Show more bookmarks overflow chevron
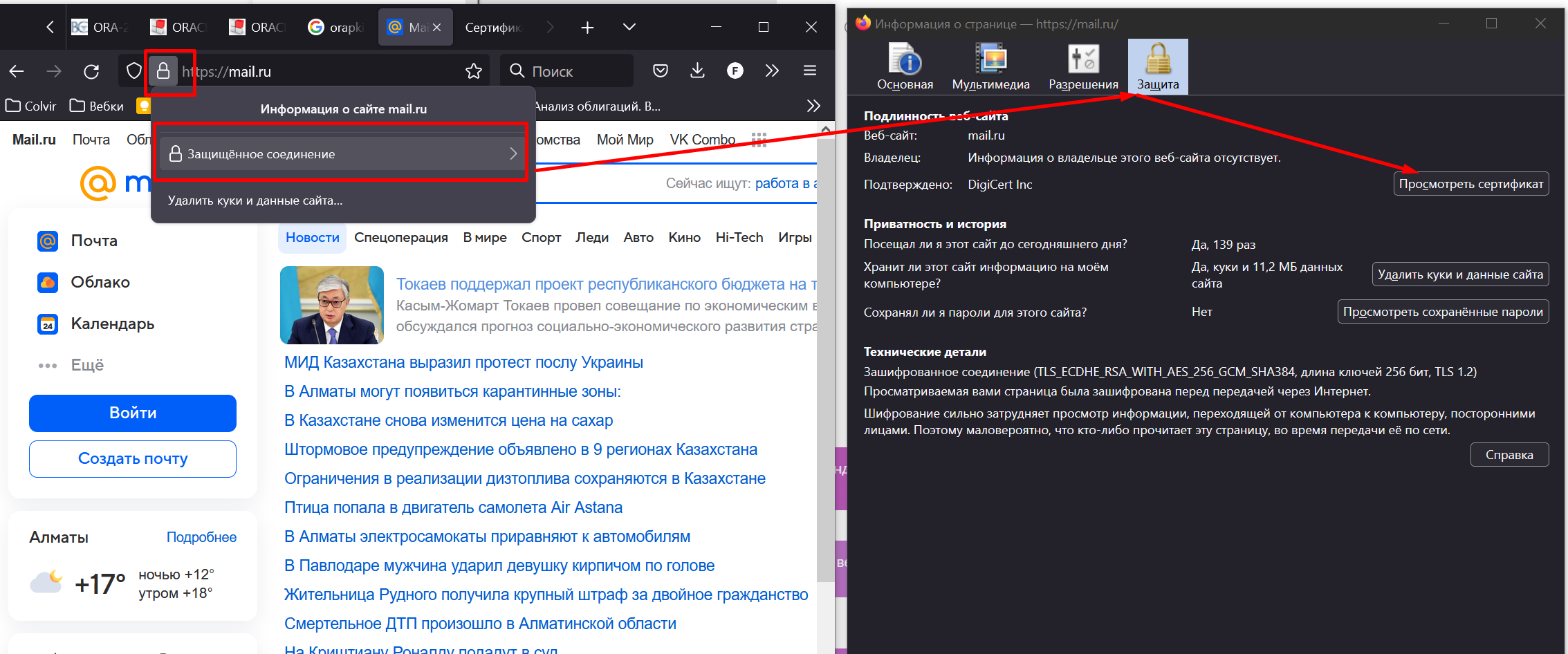Screen dimensions: 1568x654 pyautogui.click(x=813, y=106)
